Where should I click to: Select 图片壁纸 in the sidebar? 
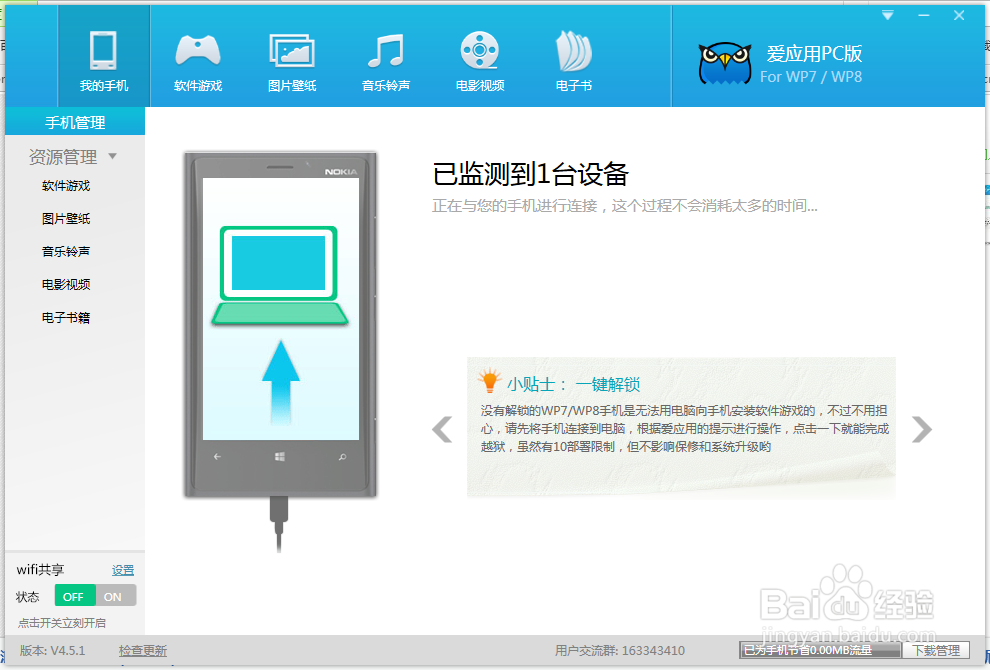66,218
